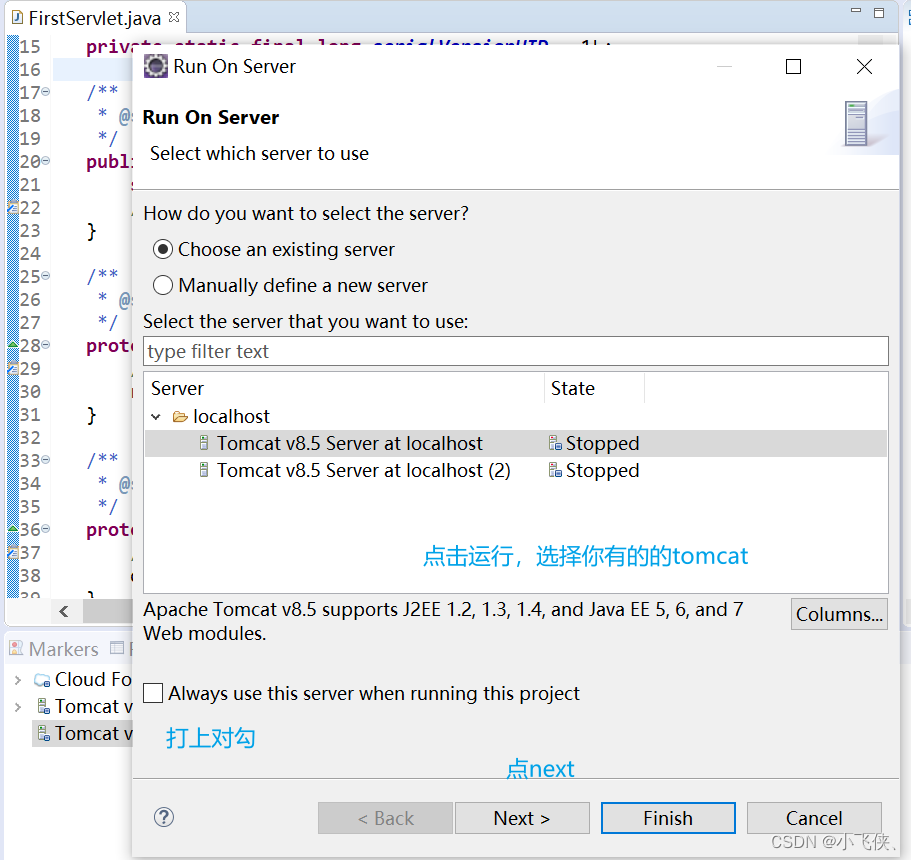The width and height of the screenshot is (911, 860).
Task: Maximize the editor pane
Action: pos(879,13)
